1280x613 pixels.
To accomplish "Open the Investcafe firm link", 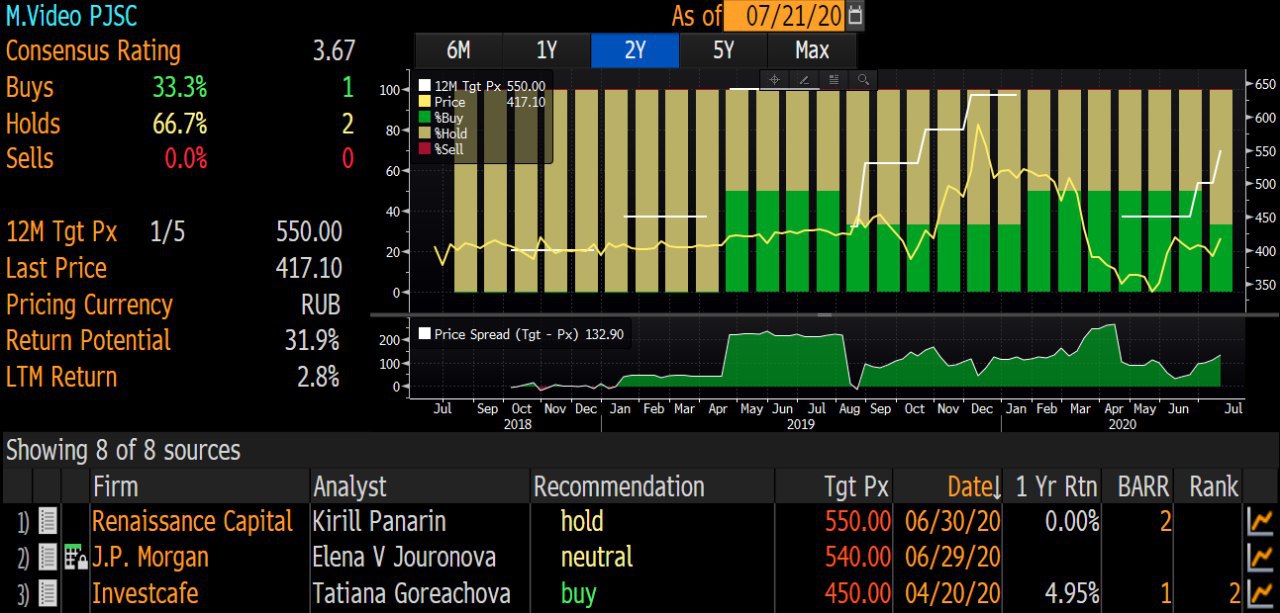I will pyautogui.click(x=145, y=594).
